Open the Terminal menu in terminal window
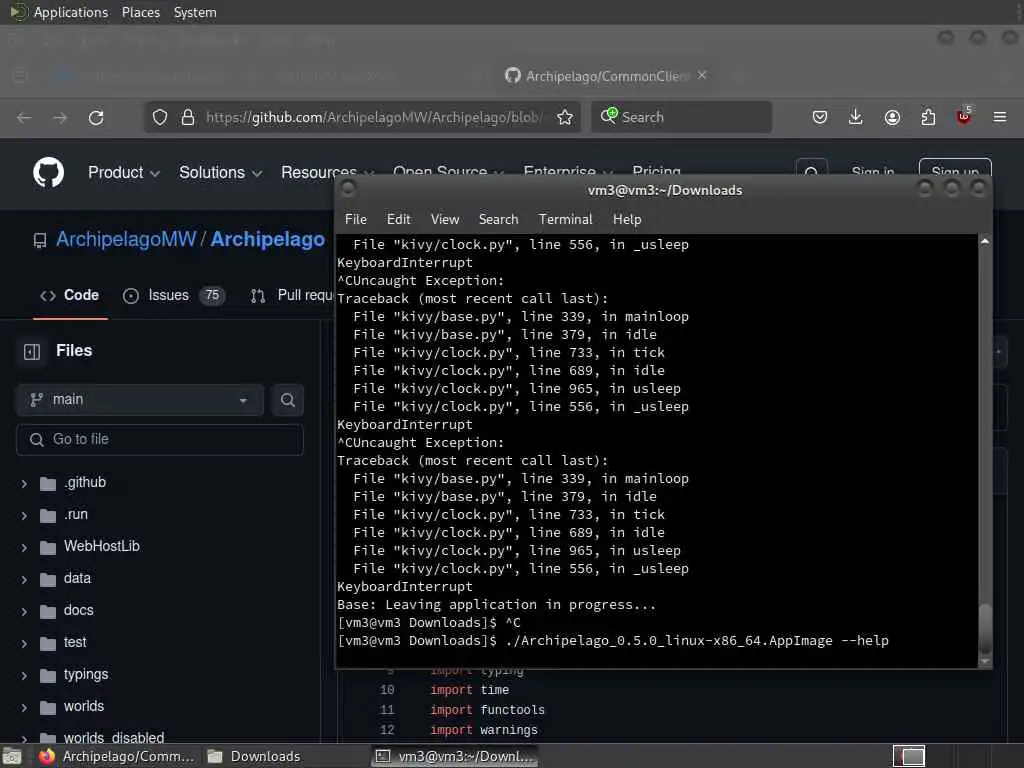The width and height of the screenshot is (1024, 768). coord(566,219)
